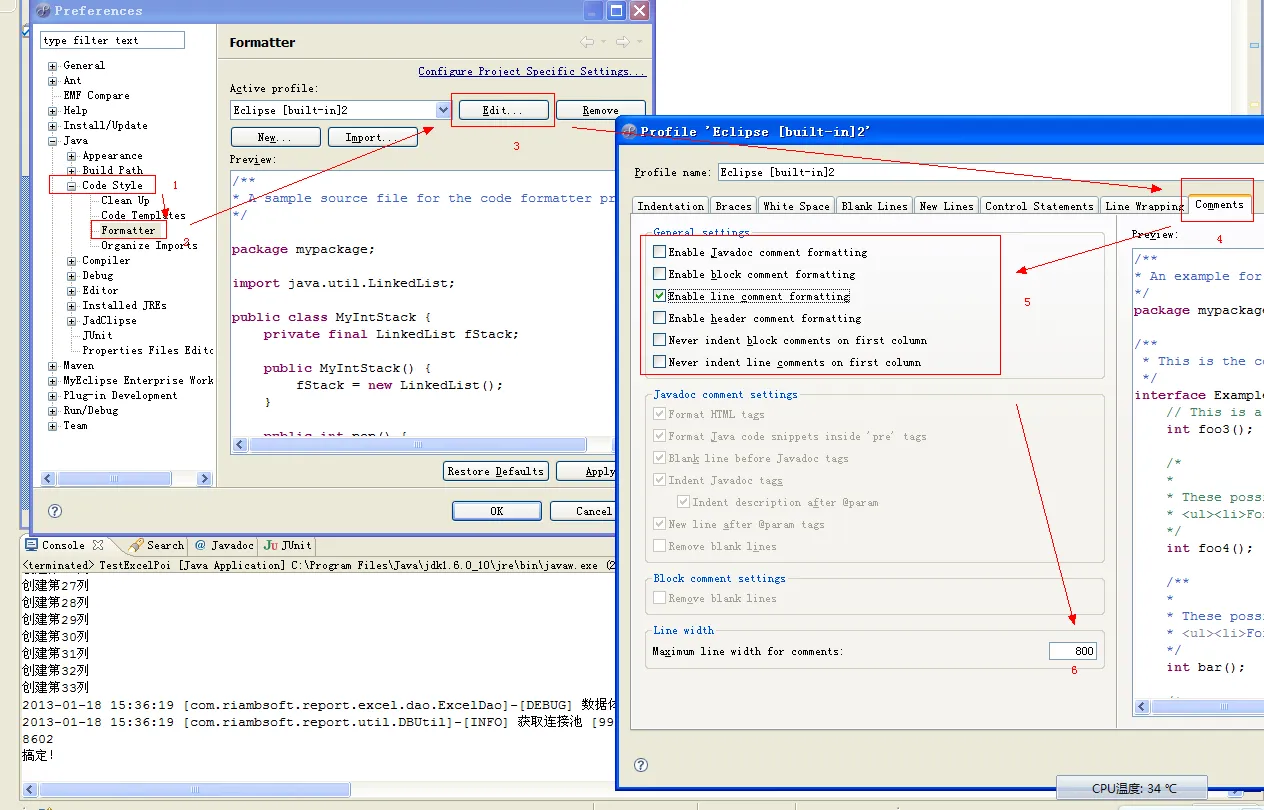This screenshot has width=1264, height=810.
Task: Switch to the Braces tab
Action: 733,206
